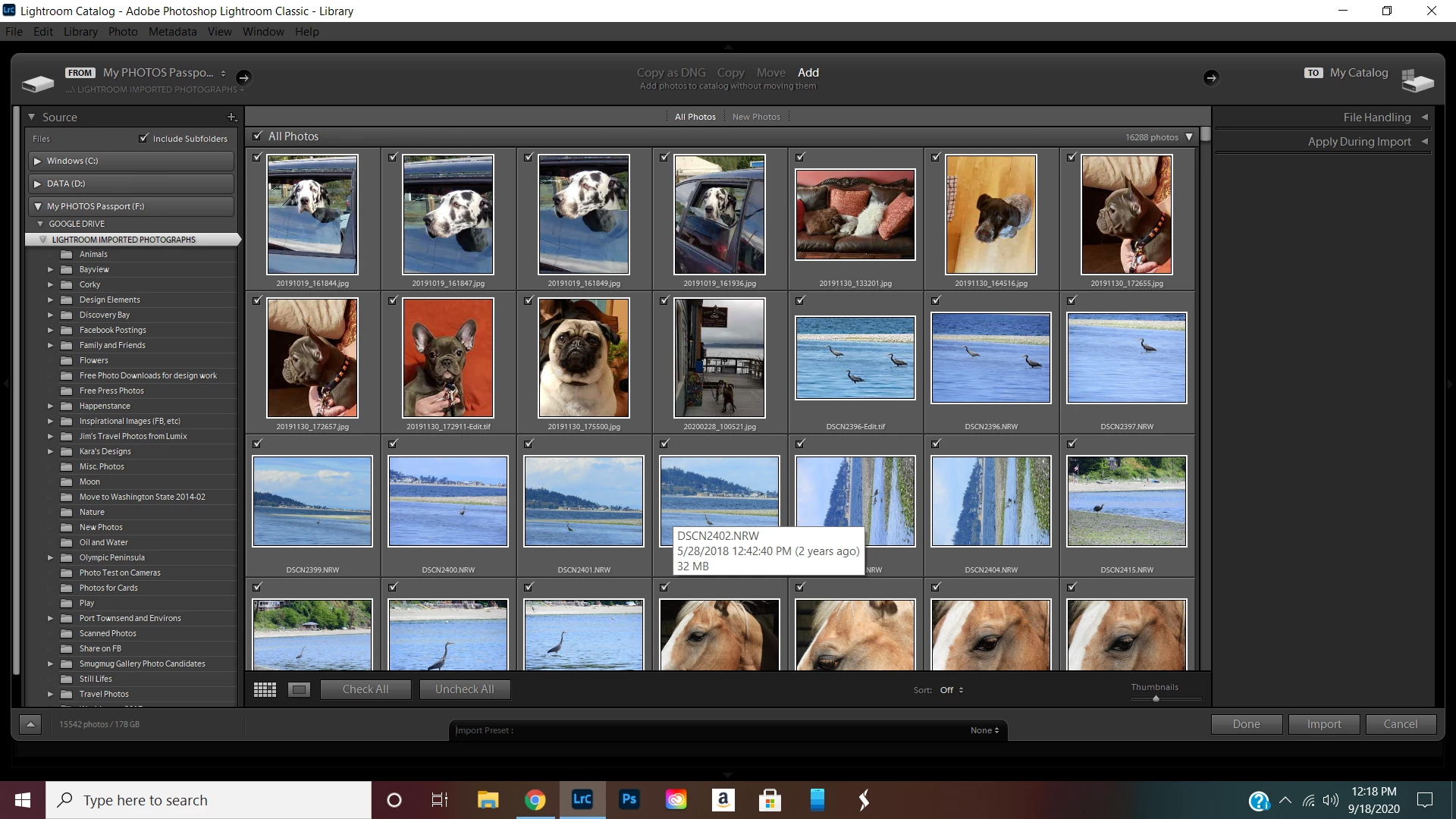The image size is (1456, 819).
Task: Add a source with the plus icon
Action: tap(232, 118)
